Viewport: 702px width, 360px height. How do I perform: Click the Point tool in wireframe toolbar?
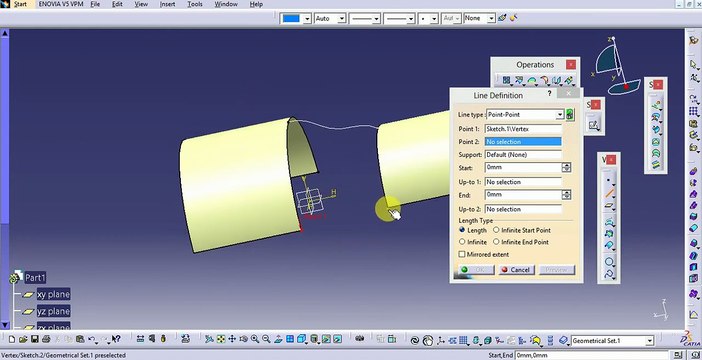(608, 180)
